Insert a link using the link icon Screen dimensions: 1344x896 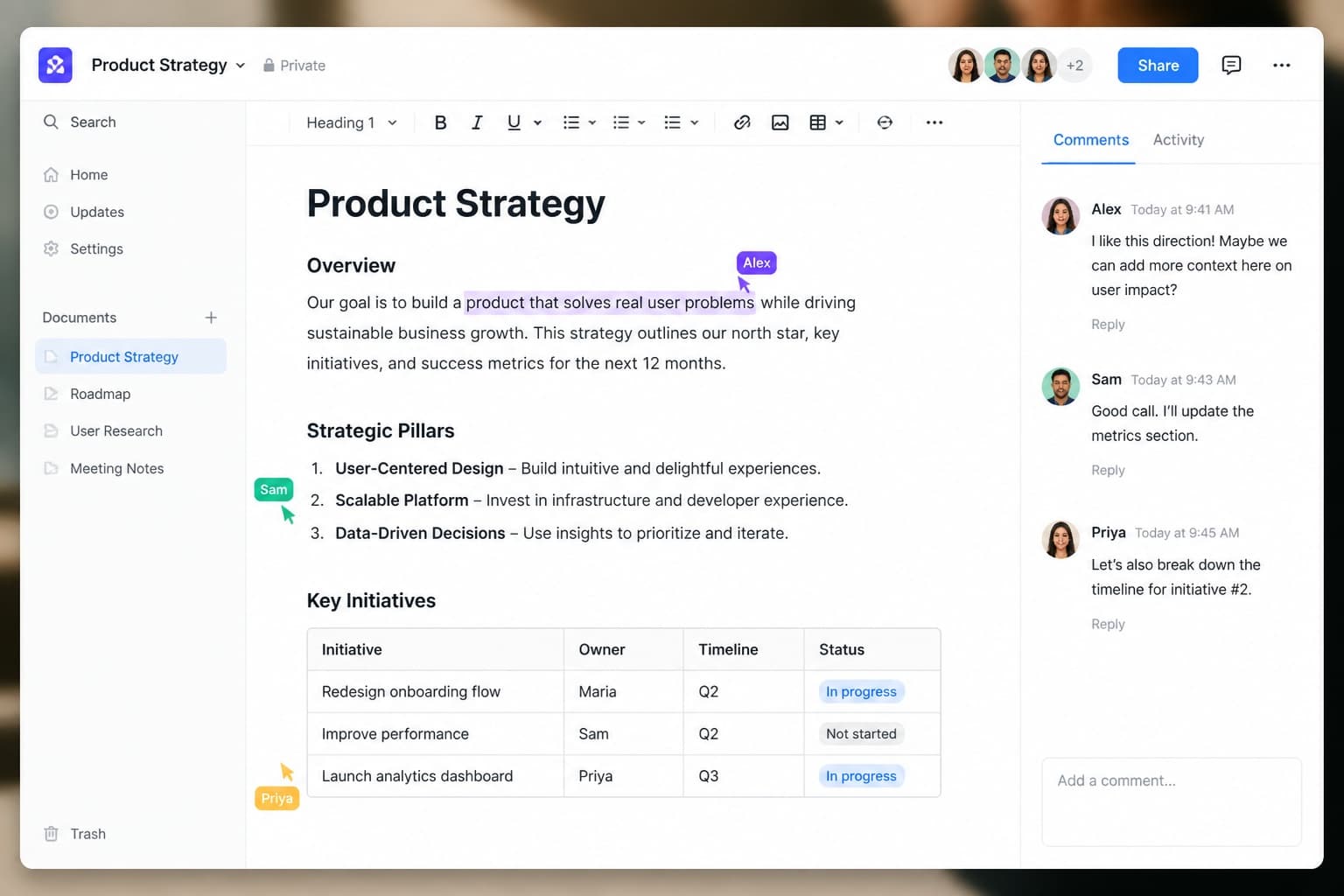pyautogui.click(x=742, y=122)
